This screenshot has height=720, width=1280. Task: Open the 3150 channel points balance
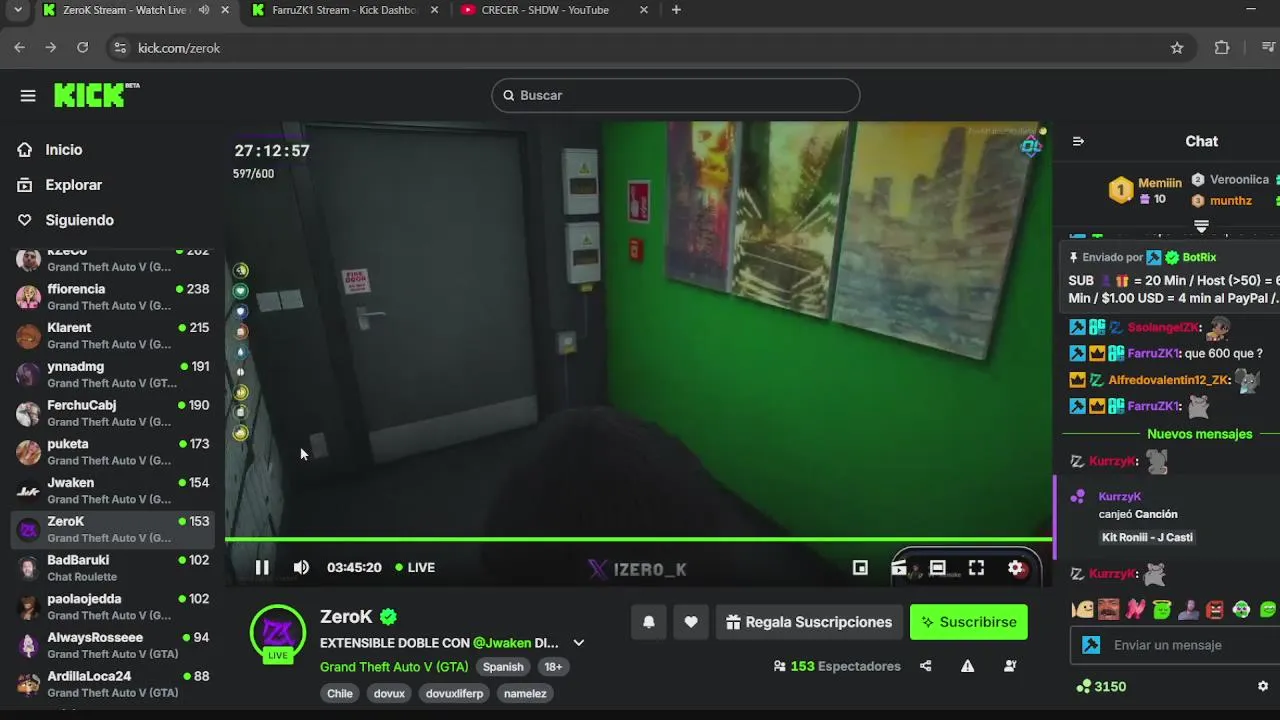tap(1101, 686)
